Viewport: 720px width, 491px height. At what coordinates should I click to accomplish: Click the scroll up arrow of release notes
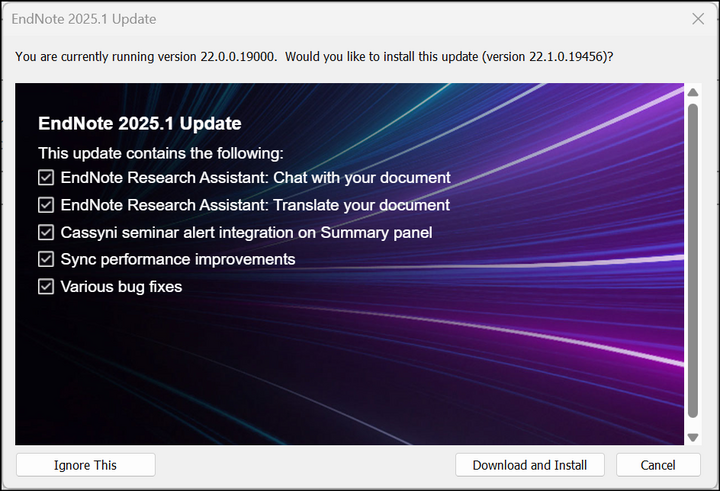693,92
